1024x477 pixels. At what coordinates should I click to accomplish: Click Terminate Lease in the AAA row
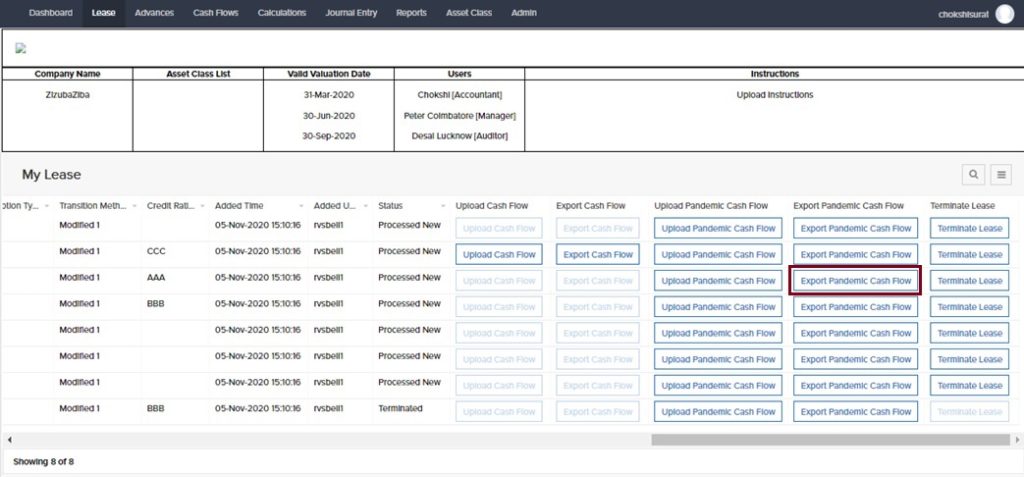(969, 281)
